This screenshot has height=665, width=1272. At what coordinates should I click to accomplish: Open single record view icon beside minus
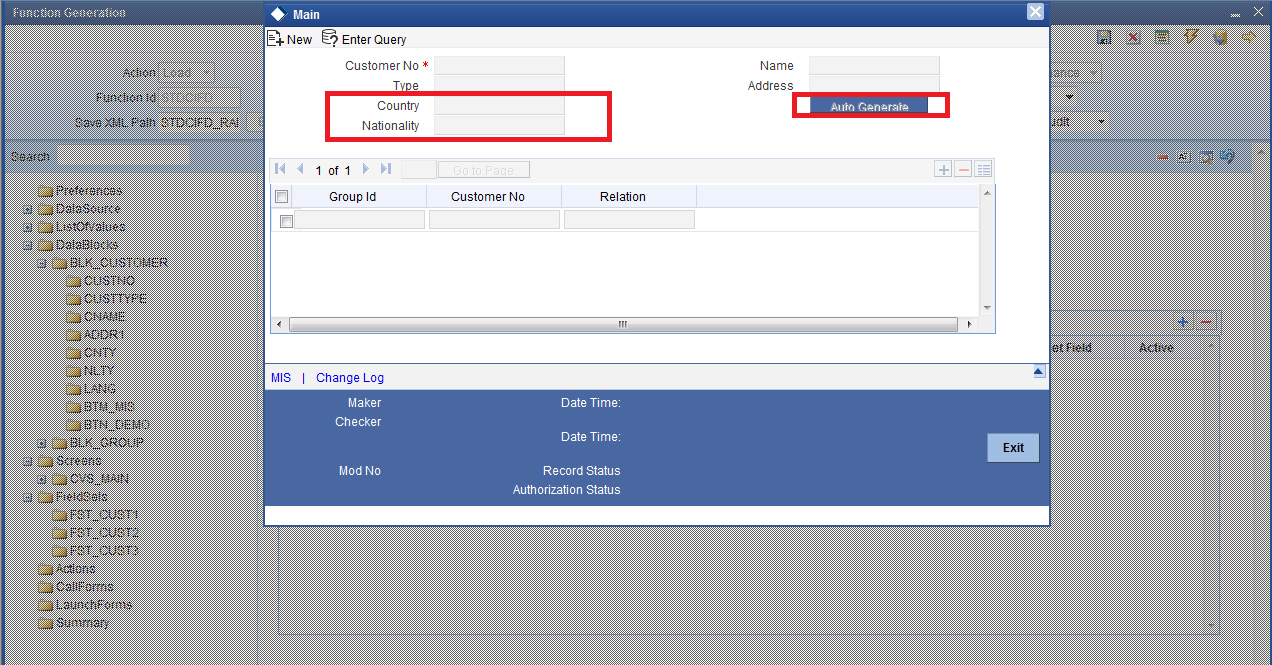(x=983, y=170)
